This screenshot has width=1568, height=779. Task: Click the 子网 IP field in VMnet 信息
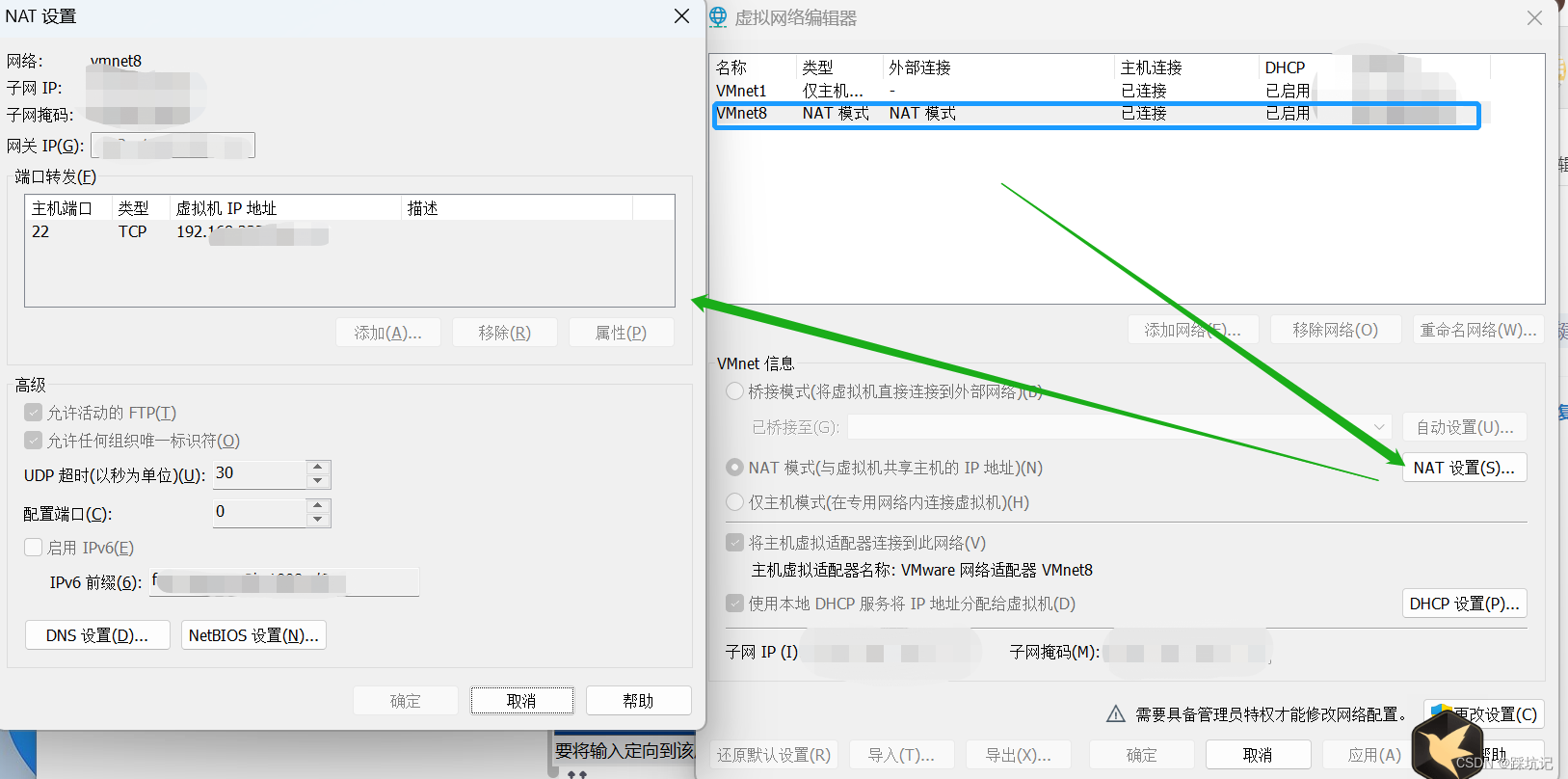[891, 653]
